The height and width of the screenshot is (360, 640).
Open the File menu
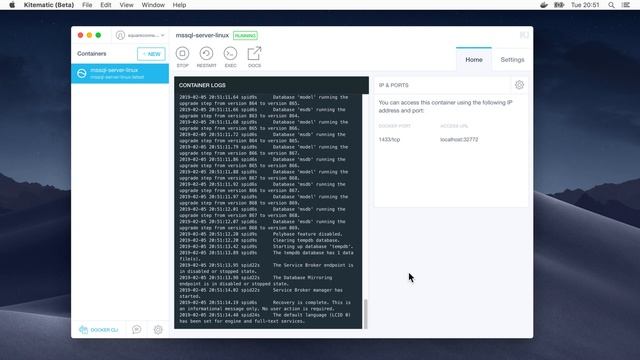click(87, 5)
